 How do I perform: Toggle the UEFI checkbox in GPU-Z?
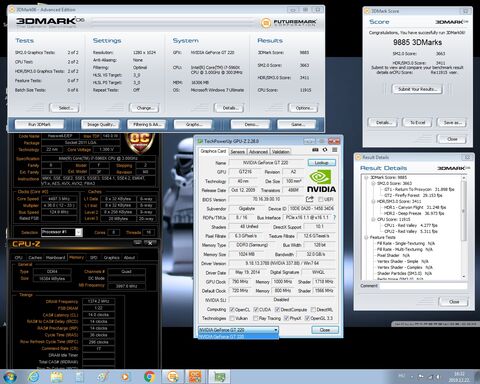click(x=320, y=199)
